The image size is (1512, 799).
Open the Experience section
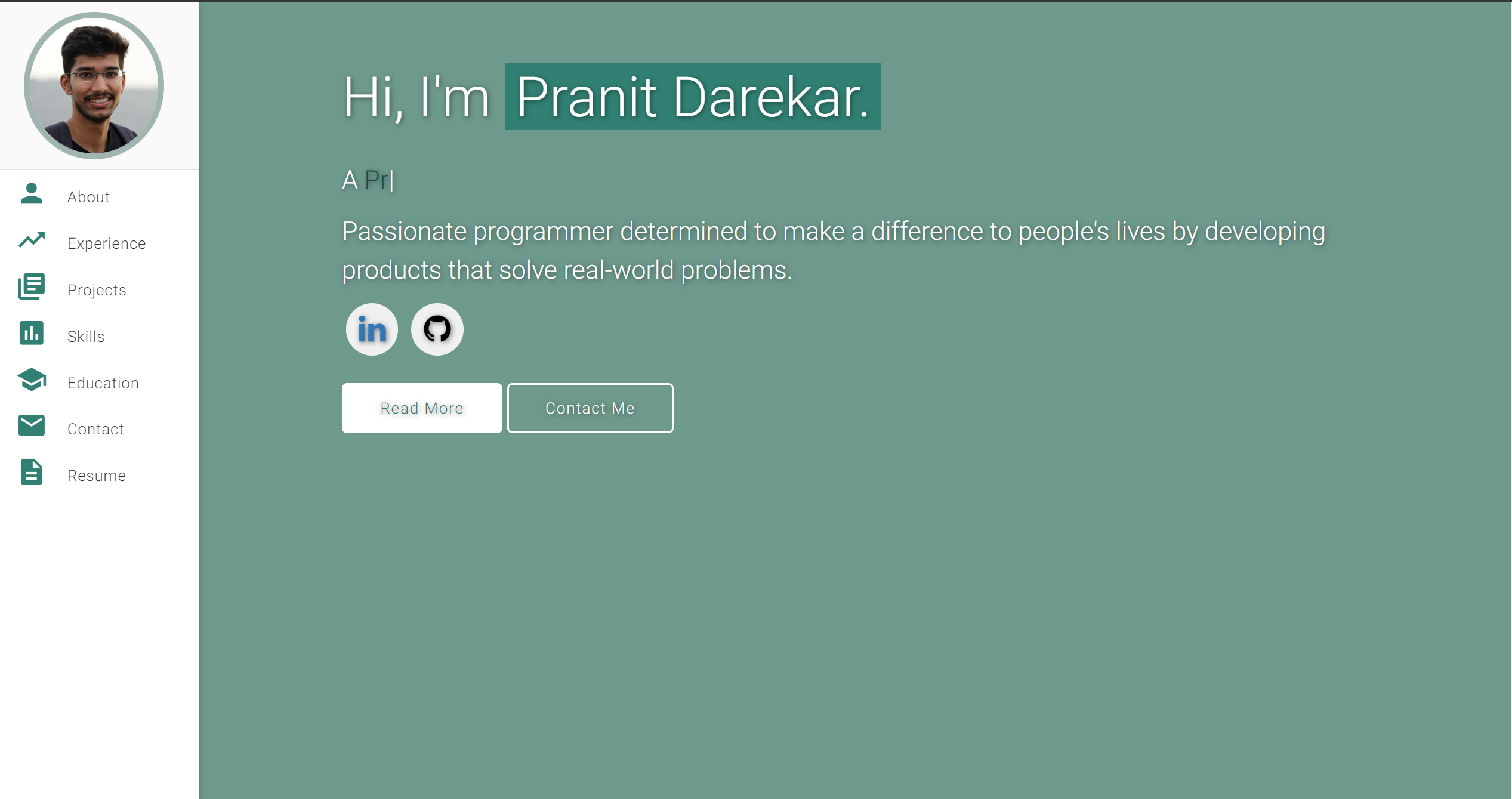(106, 243)
